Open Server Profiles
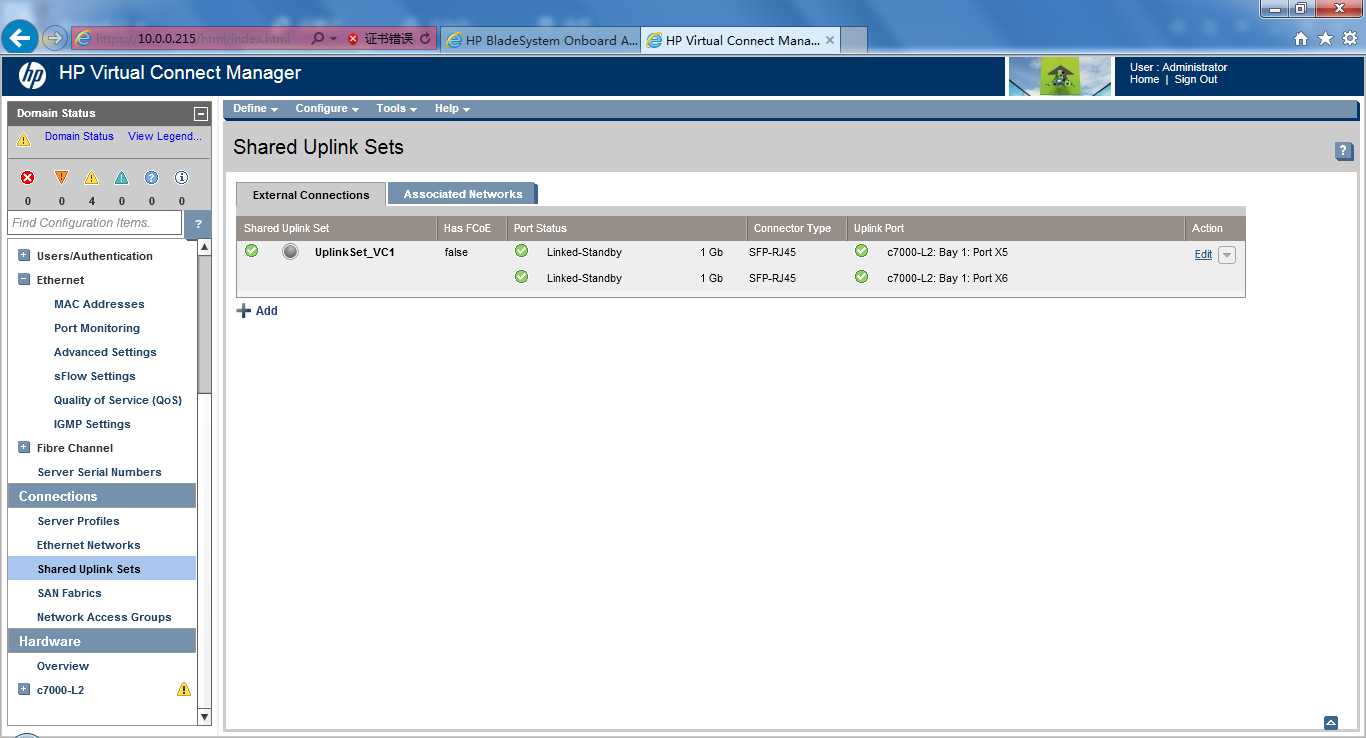Image resolution: width=1366 pixels, height=738 pixels. (78, 521)
